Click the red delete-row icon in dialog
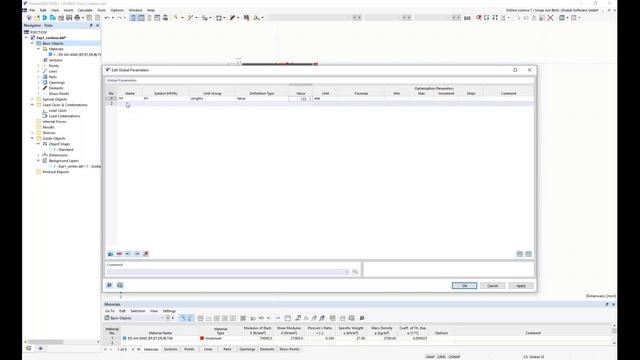 click(119, 254)
